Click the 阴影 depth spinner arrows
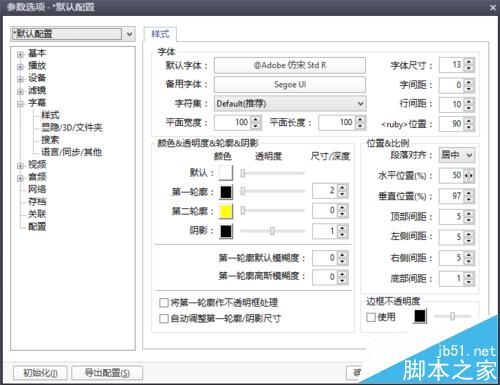Screen dimensions: 500x385 click(x=342, y=231)
